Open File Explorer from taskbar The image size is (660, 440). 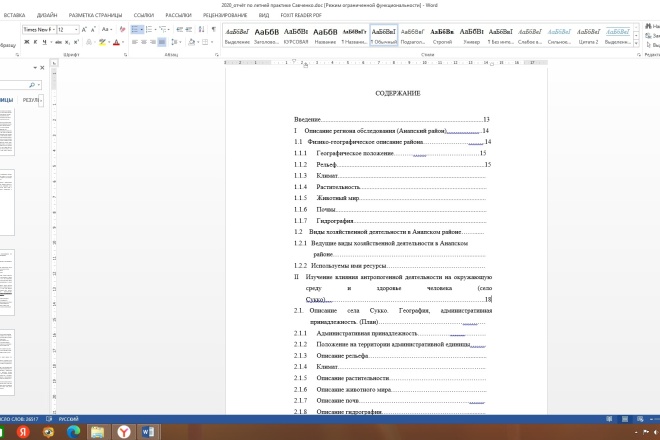(98, 432)
